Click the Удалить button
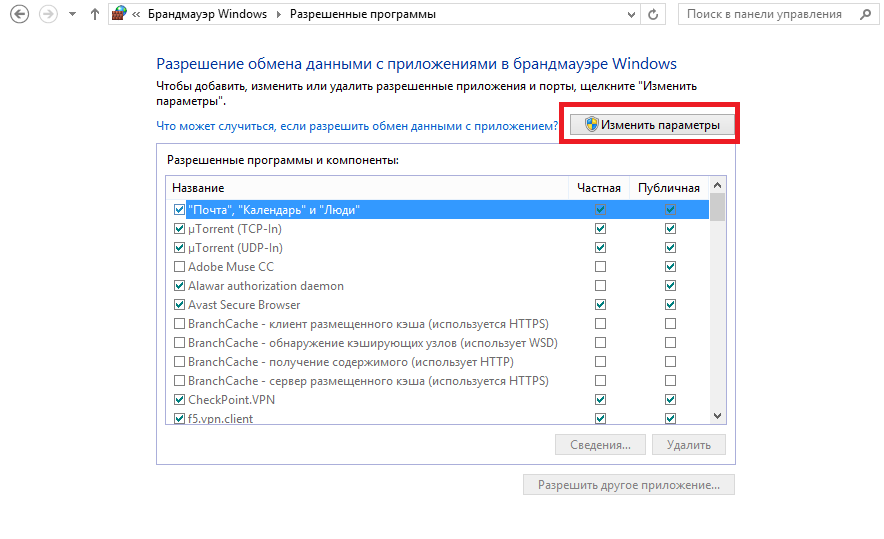This screenshot has height=539, width=884. (688, 445)
